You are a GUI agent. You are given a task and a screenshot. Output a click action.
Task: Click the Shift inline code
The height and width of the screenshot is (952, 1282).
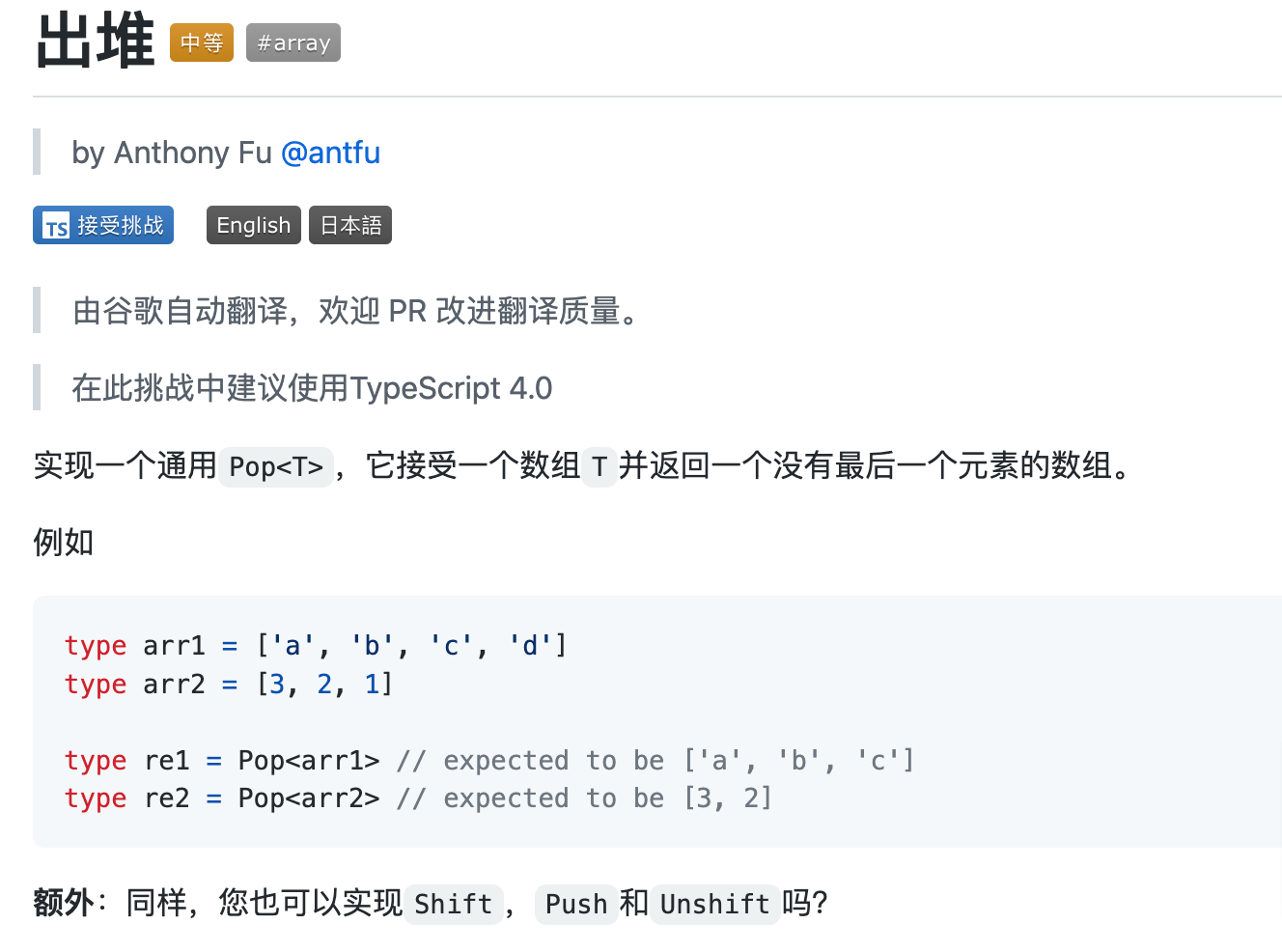point(453,905)
